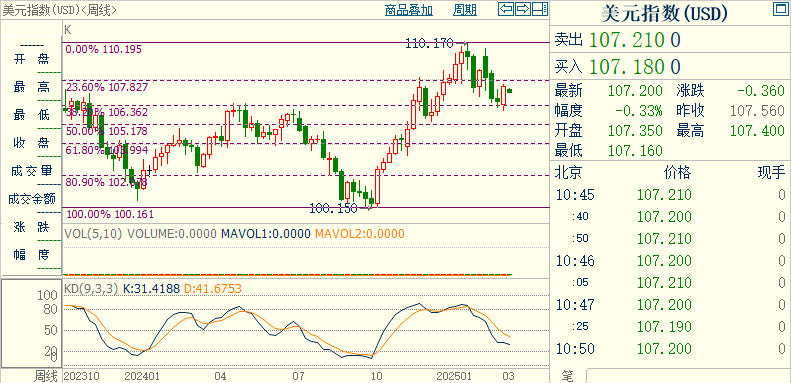Viewport: 791px width, 383px height.
Task: Click the quote panel maximize window icon
Action: [779, 9]
